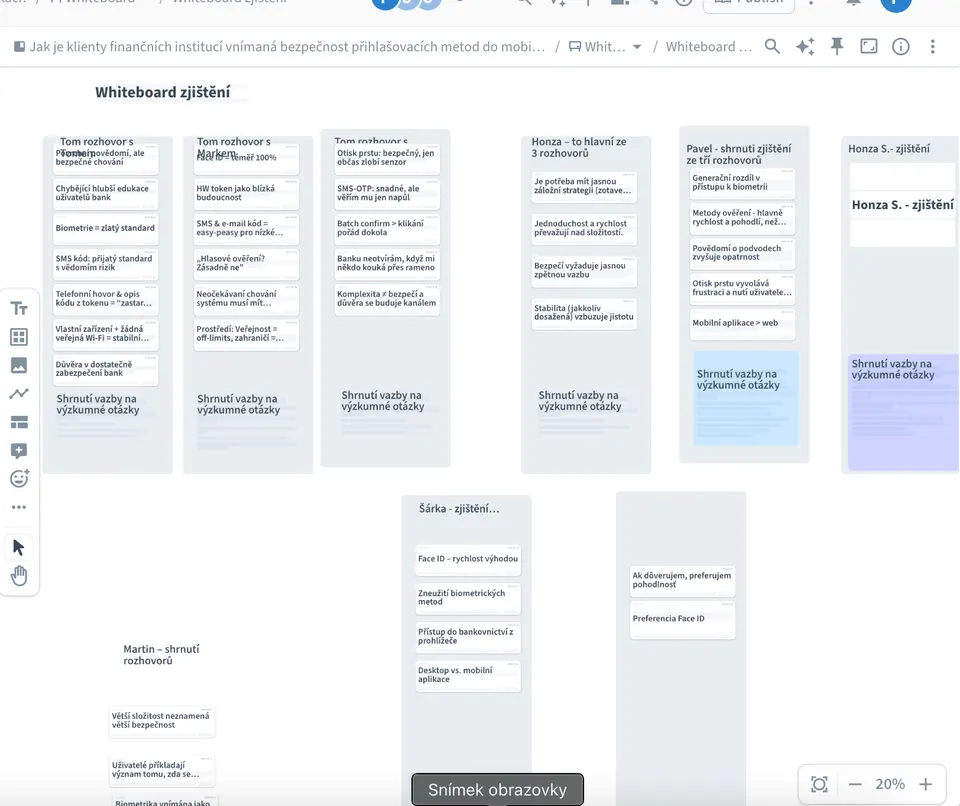Open the emoji sticker tool
The image size is (960, 806).
19,478
